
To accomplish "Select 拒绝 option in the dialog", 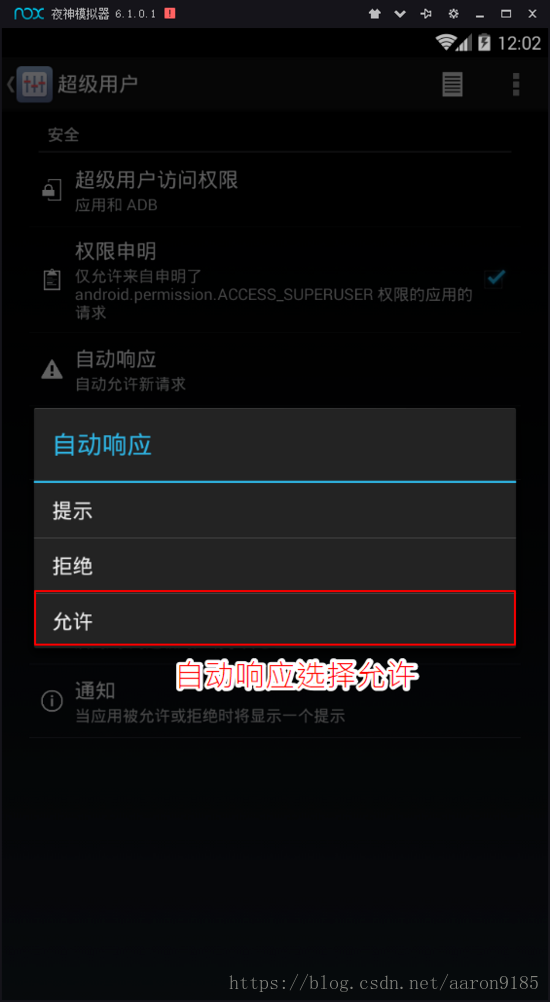I will (275, 565).
